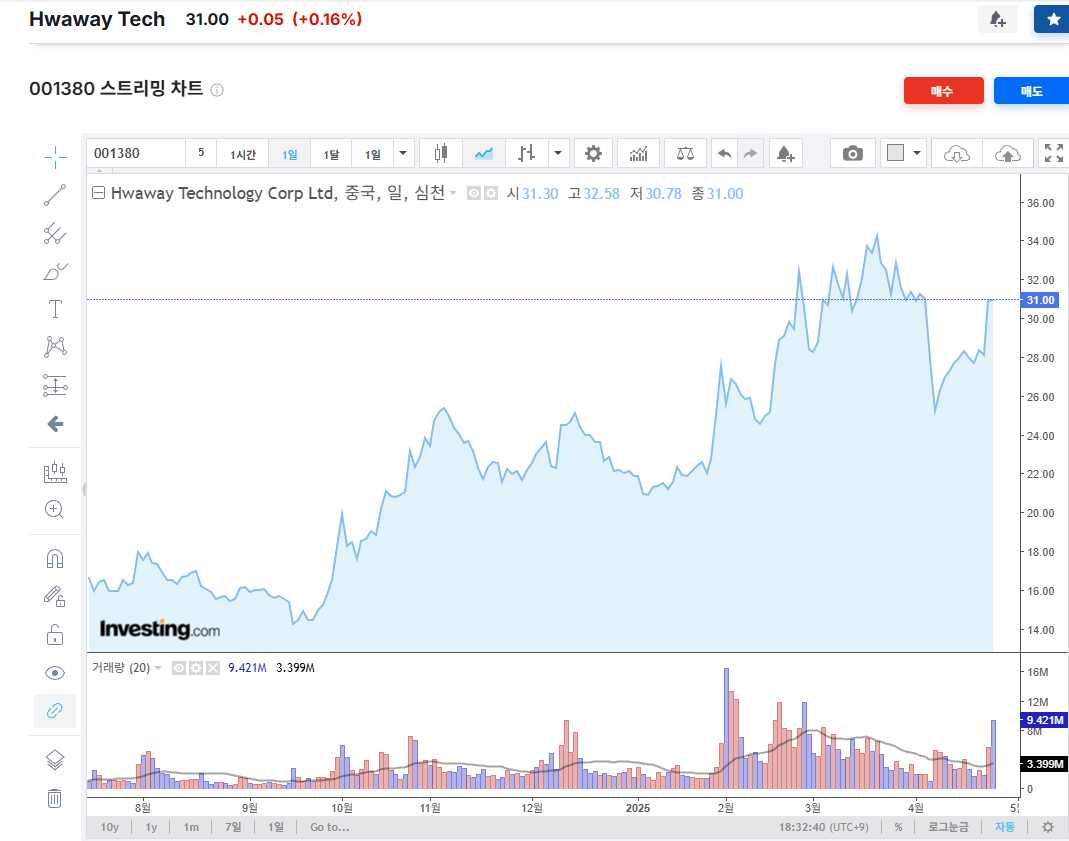Select the trend line drawing tool
This screenshot has width=1069, height=841.
[55, 195]
